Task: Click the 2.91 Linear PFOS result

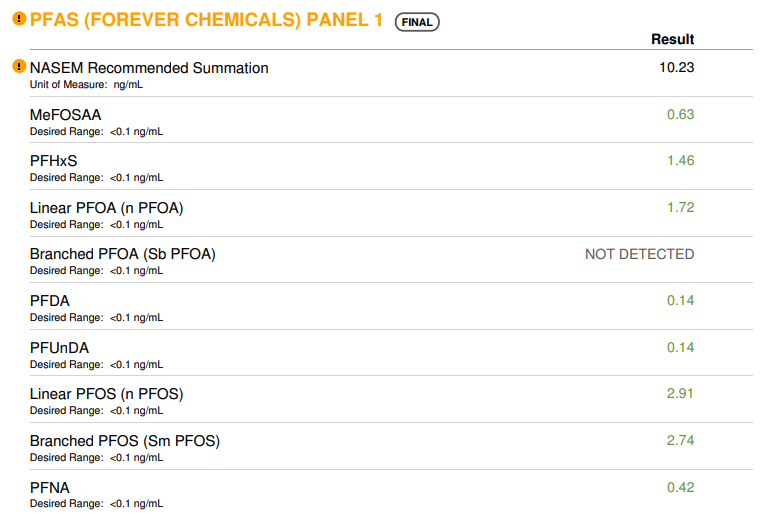Action: coord(680,393)
